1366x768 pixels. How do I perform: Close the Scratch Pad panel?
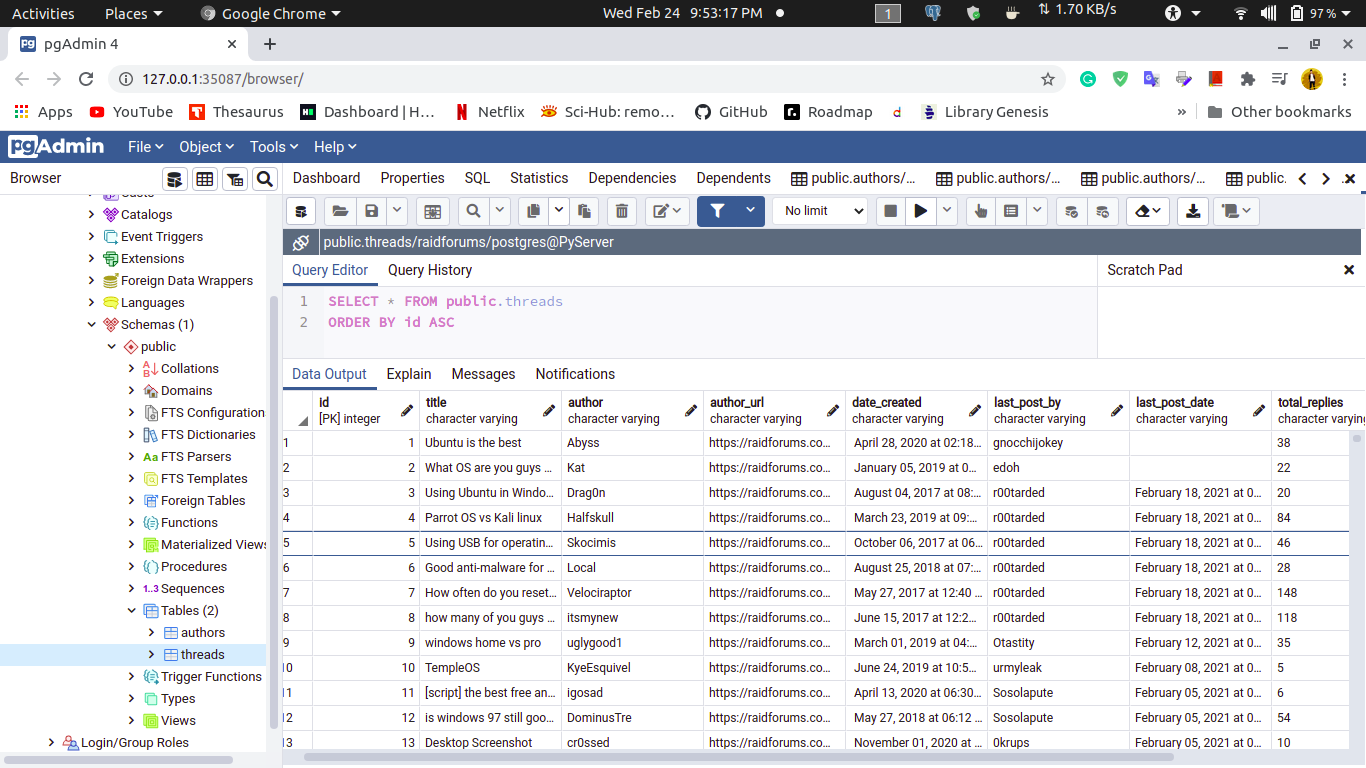click(x=1348, y=270)
